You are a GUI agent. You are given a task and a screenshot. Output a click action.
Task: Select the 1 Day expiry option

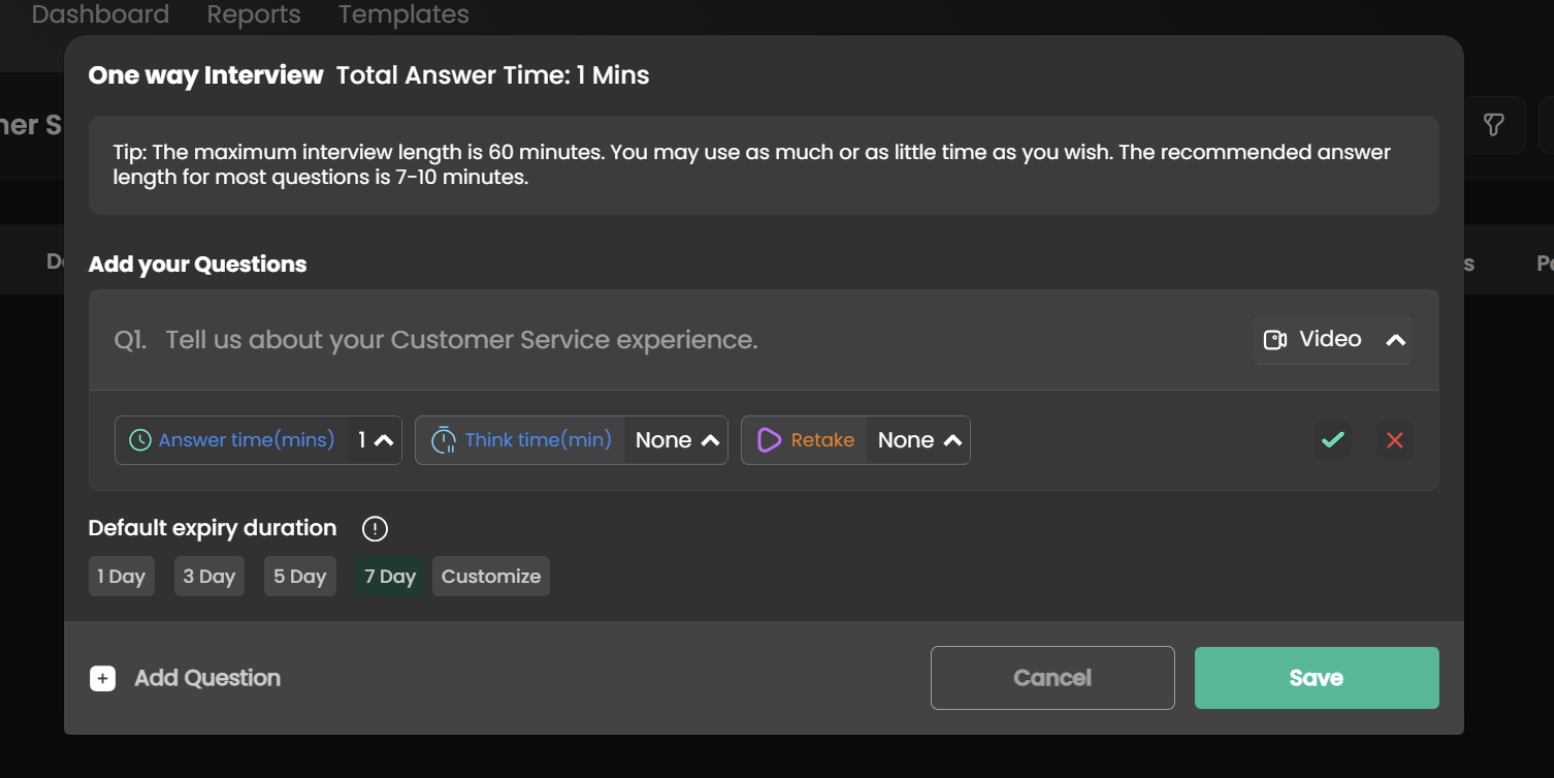coord(121,576)
